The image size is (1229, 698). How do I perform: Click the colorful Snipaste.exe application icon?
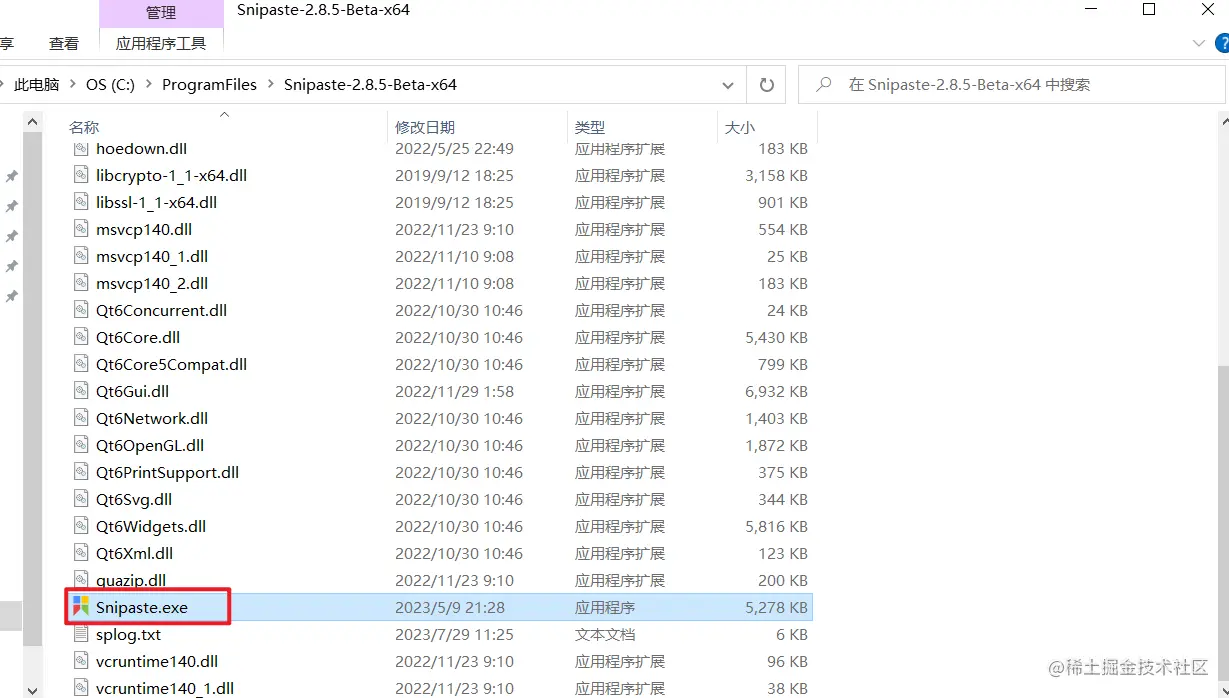coord(81,607)
